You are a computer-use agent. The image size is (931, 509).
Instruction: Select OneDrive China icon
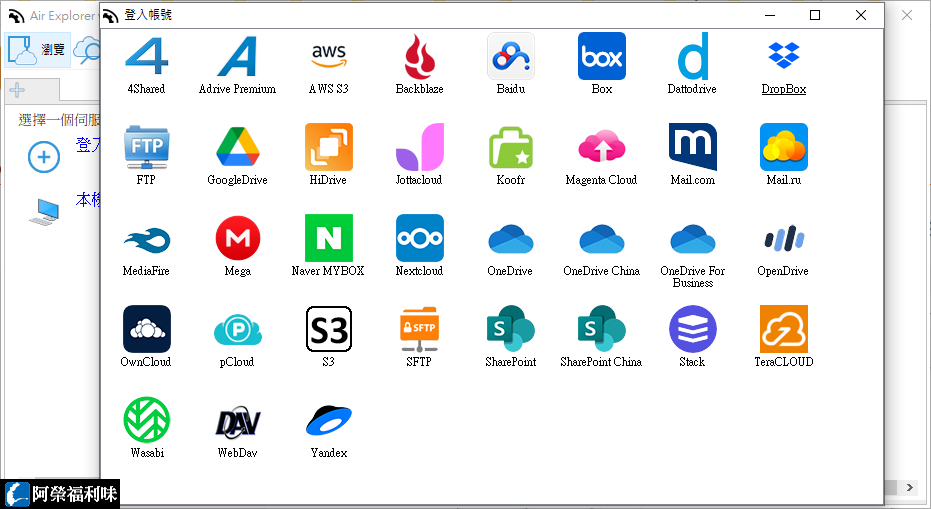coord(602,238)
